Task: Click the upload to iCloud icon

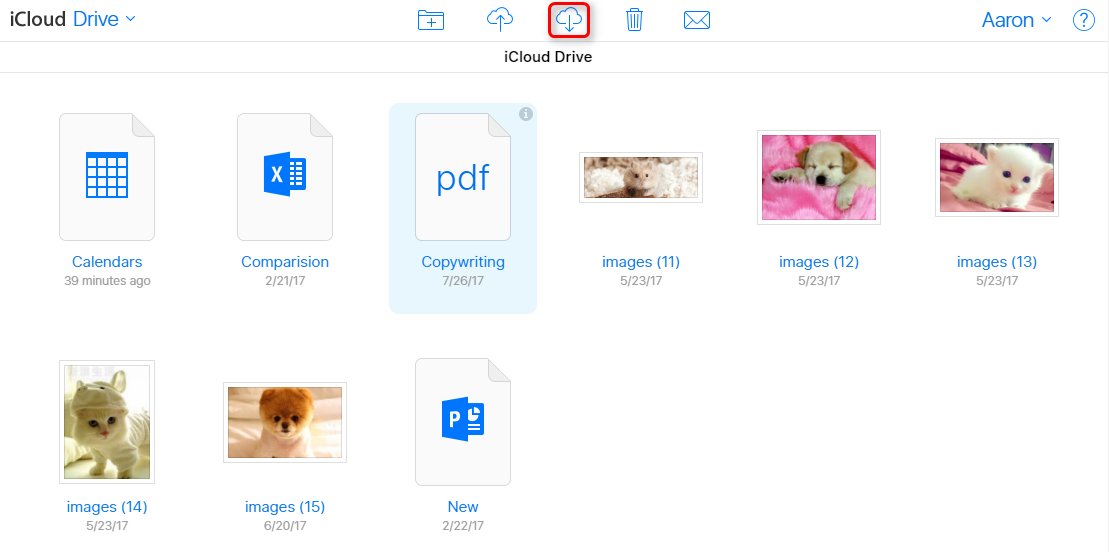Action: tap(500, 20)
